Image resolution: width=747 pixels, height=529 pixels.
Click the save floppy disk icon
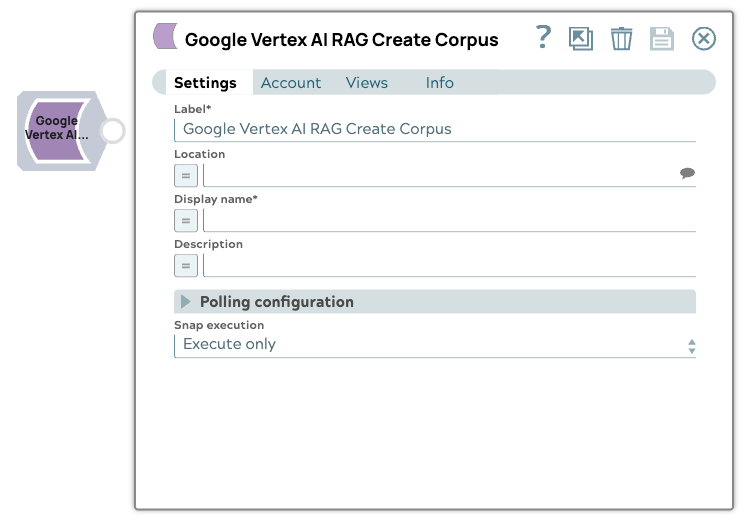[x=662, y=39]
